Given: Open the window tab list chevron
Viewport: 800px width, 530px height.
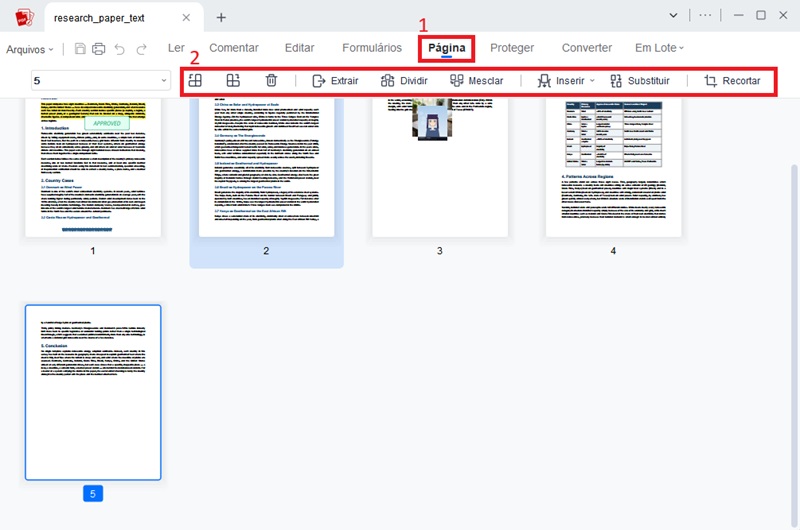Looking at the screenshot, I should (673, 15).
